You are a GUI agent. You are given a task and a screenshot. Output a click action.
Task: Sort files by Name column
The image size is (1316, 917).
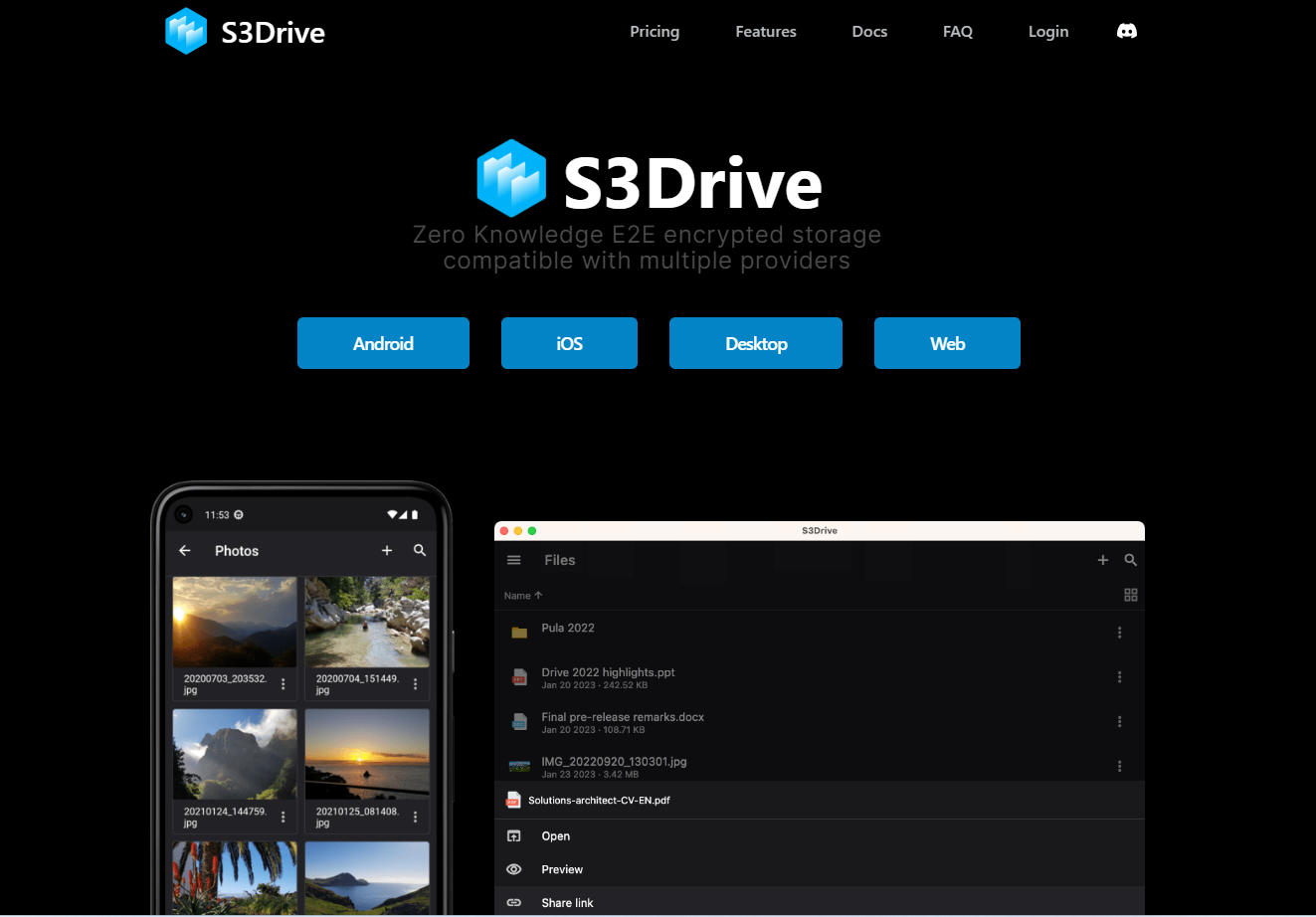pos(523,596)
